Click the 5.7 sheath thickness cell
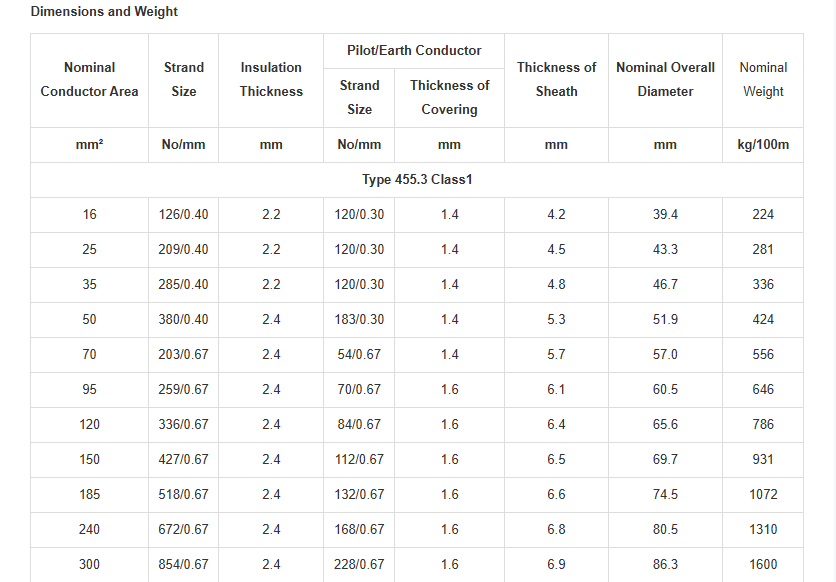The image size is (836, 582). [x=556, y=354]
